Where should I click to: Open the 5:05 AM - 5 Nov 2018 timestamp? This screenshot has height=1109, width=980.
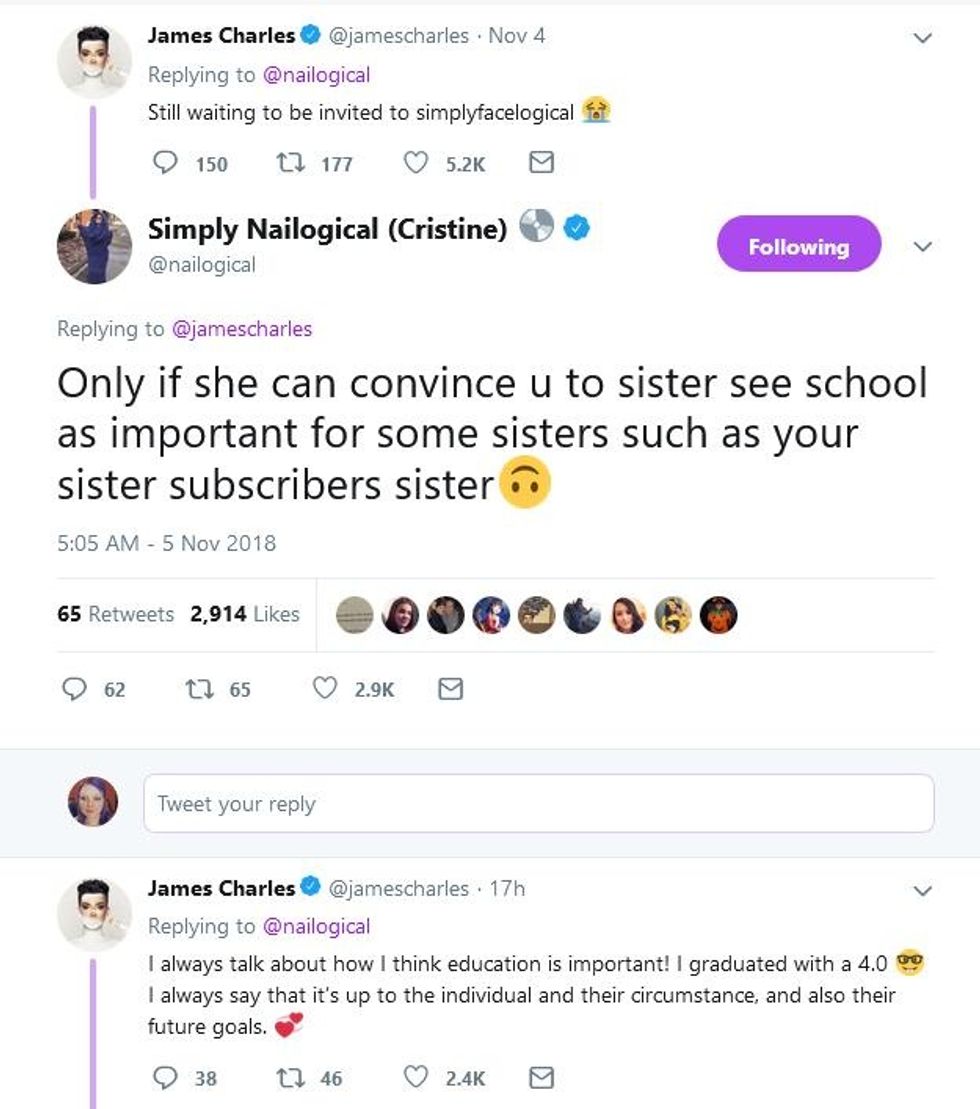pos(166,543)
